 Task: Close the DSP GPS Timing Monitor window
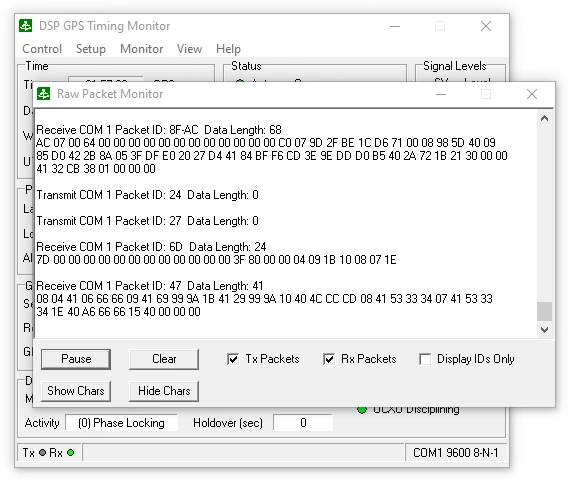click(x=486, y=26)
